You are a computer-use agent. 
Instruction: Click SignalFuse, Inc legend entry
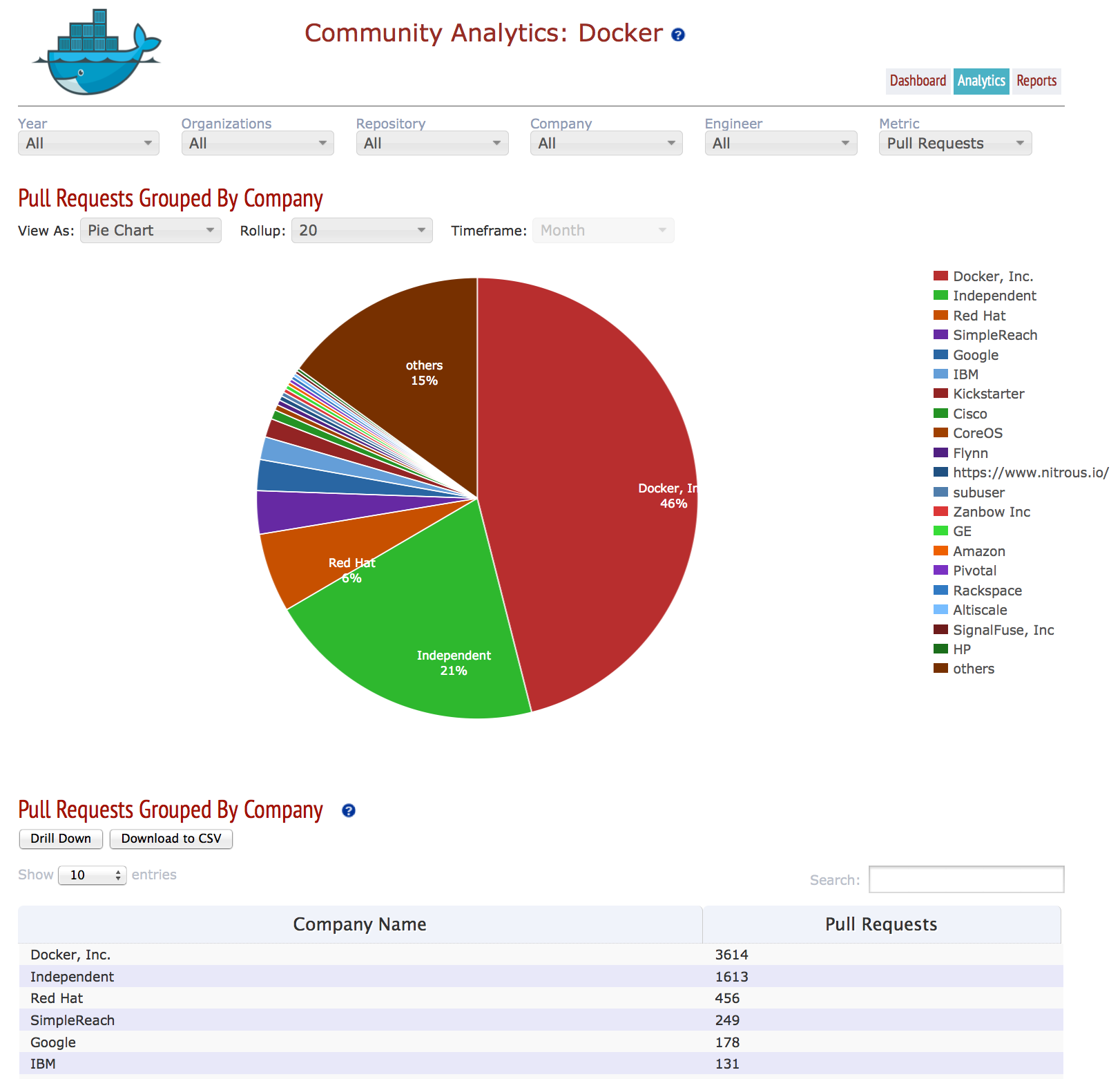[994, 630]
